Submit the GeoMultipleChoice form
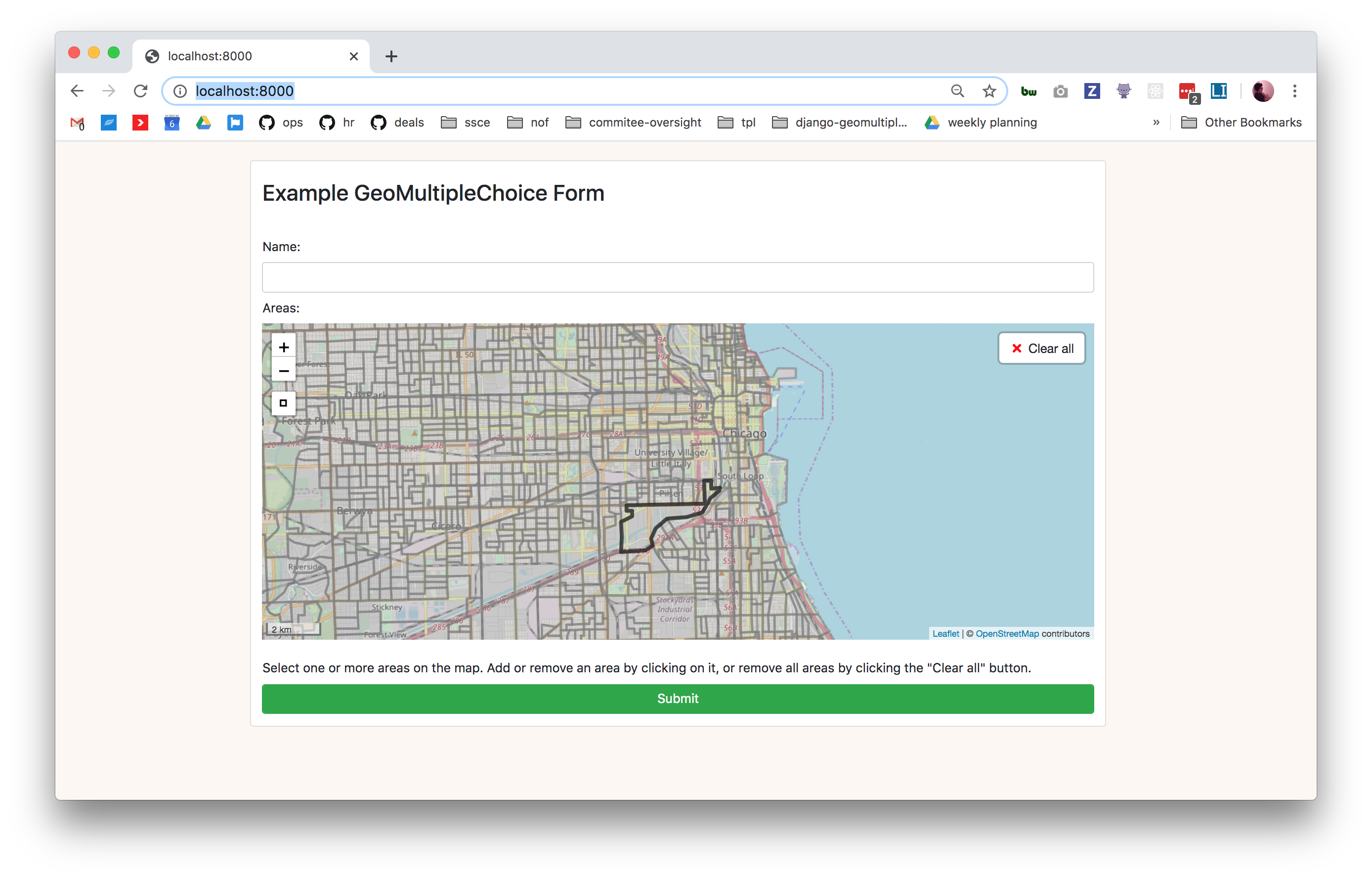The width and height of the screenshot is (1372, 879). point(677,699)
